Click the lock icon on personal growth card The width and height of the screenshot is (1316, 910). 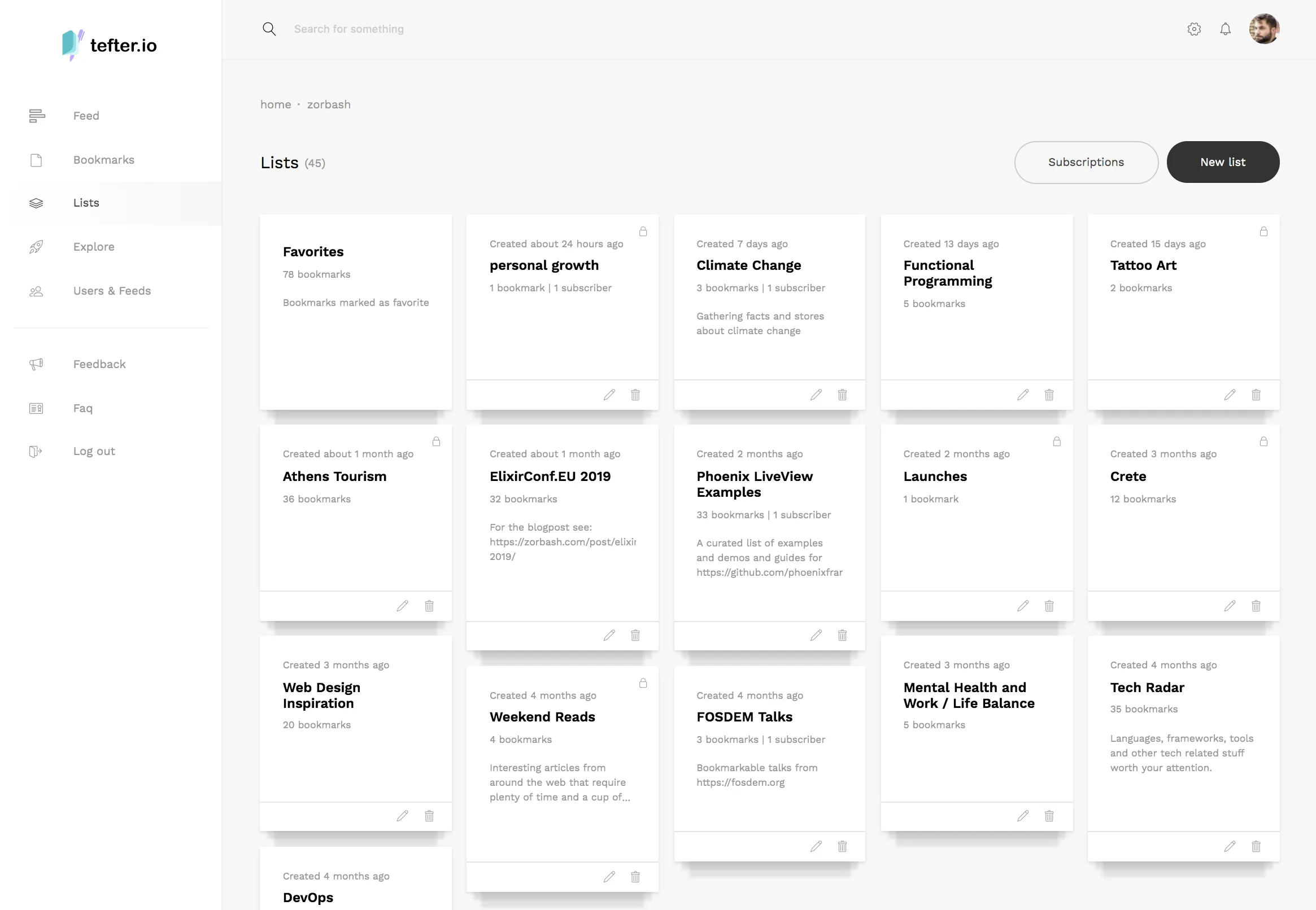(643, 231)
